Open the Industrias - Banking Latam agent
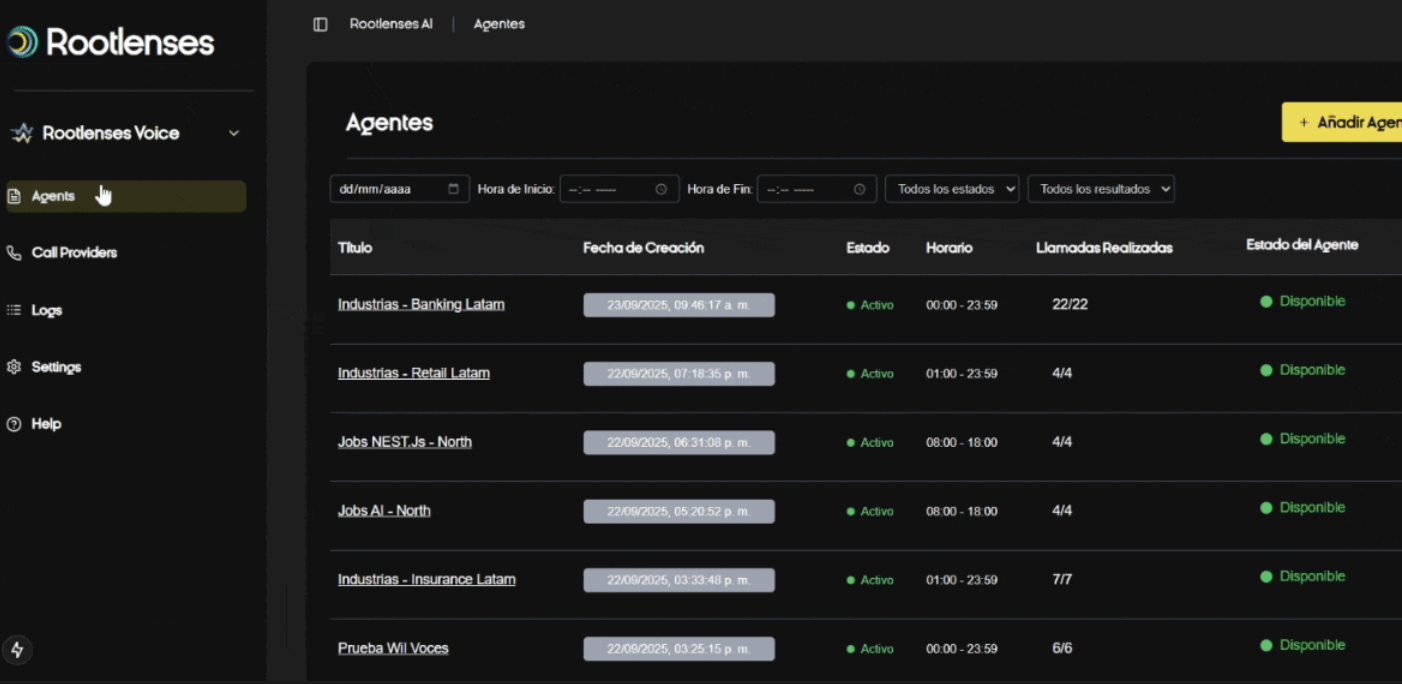This screenshot has height=684, width=1402. pos(421,304)
